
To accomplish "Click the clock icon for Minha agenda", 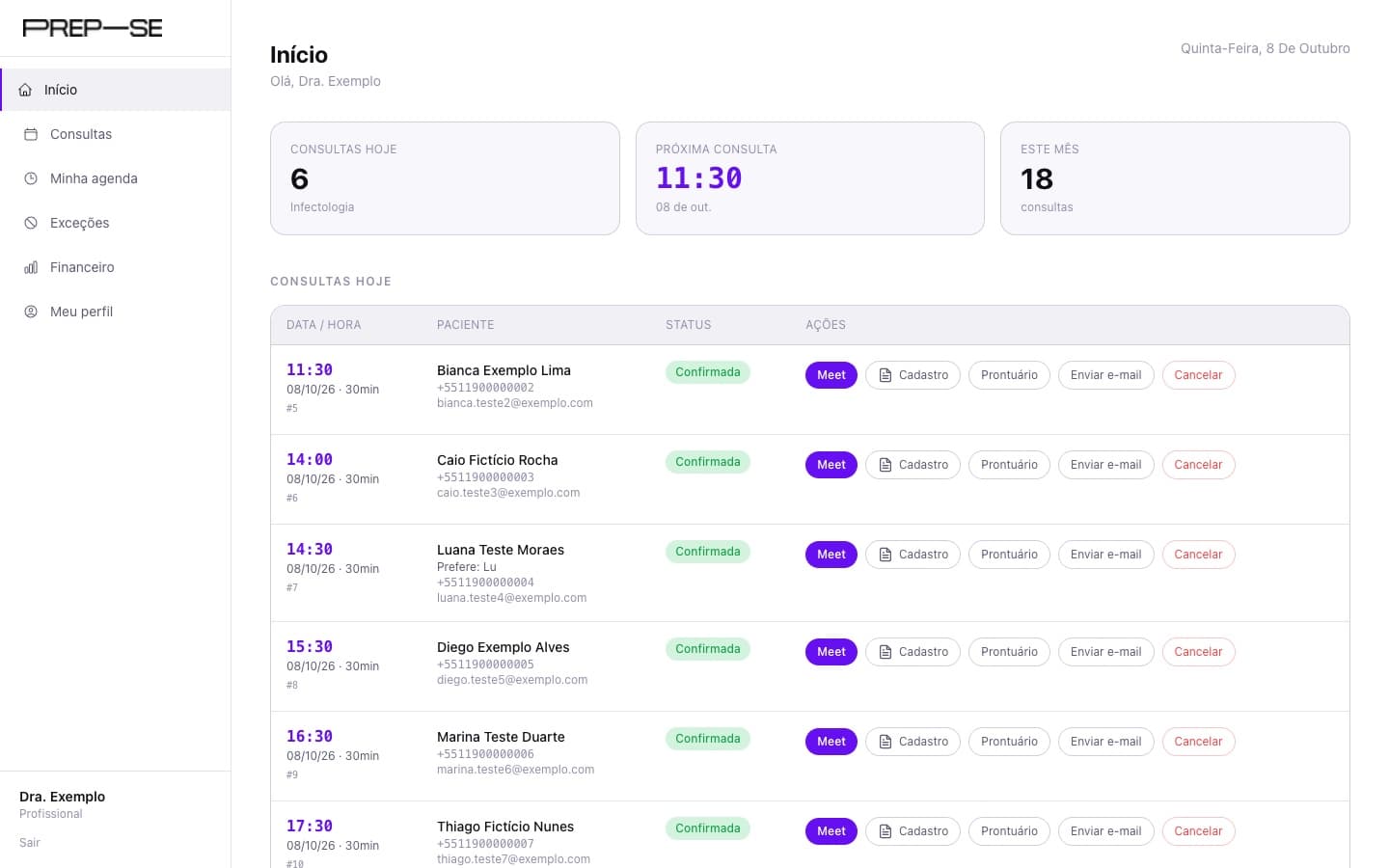I will pos(31,178).
